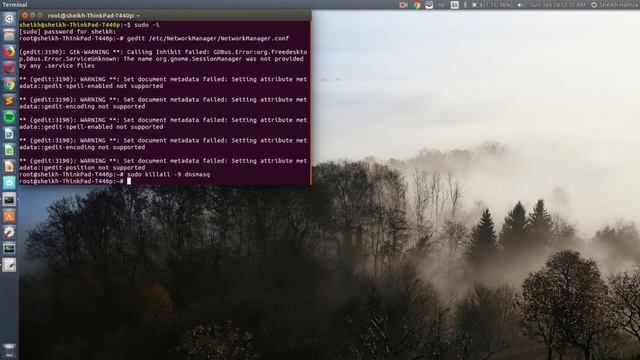
Task: Open LibreOffice Impress from the launcher
Action: pos(9,166)
